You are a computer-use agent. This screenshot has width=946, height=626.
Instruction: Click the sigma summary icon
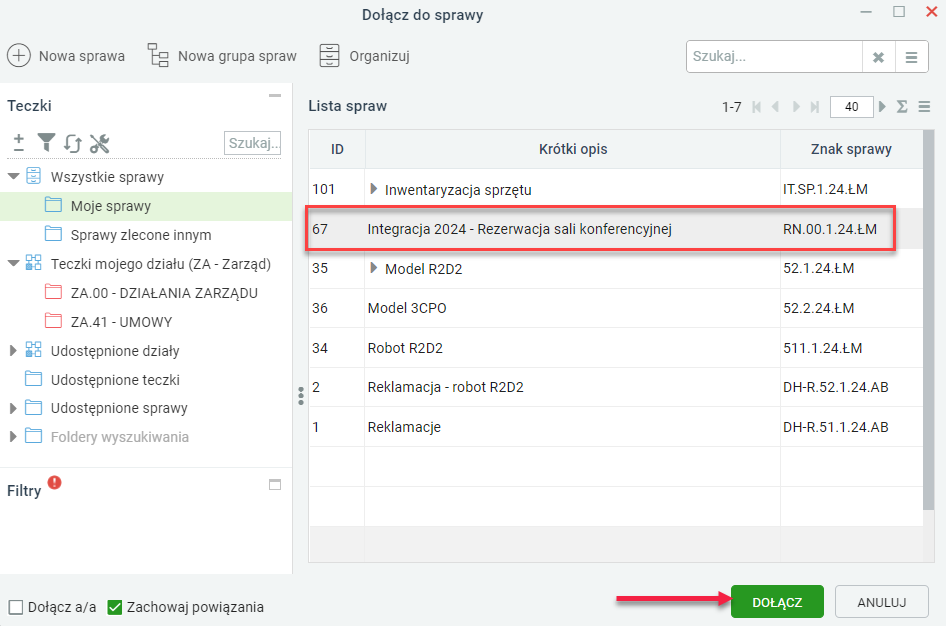[x=902, y=107]
